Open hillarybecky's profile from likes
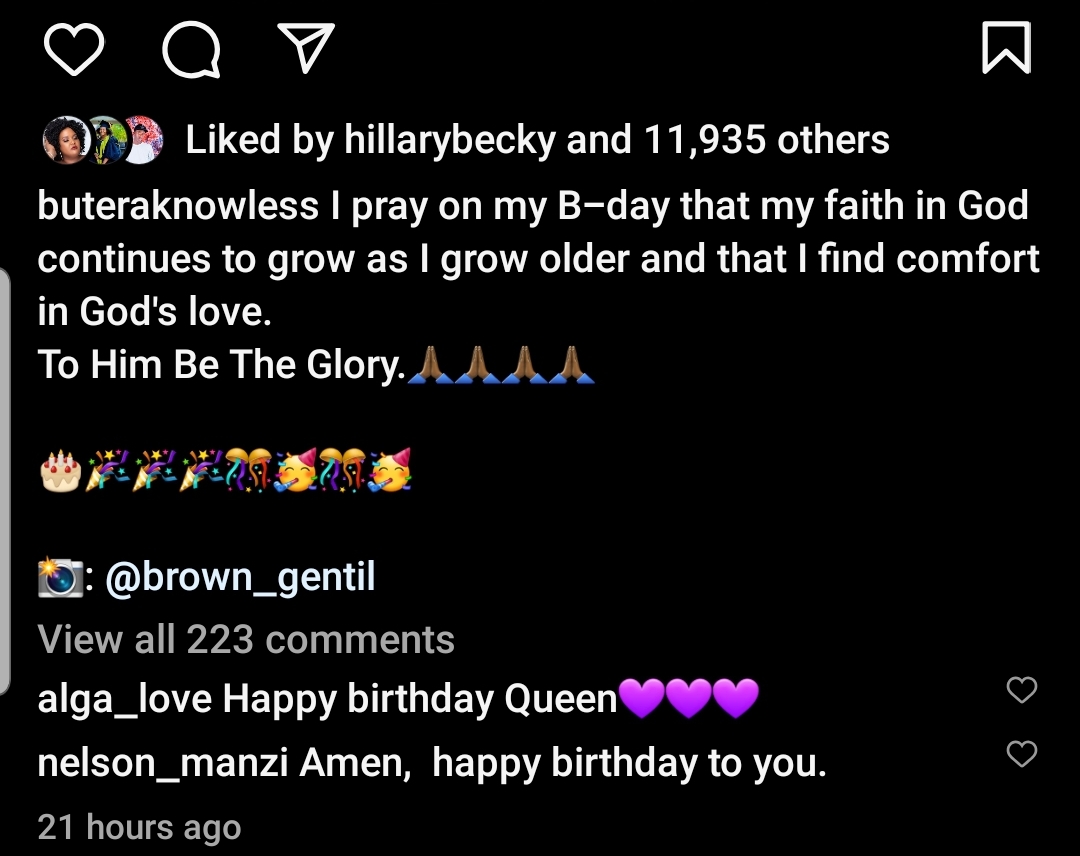 [x=450, y=141]
